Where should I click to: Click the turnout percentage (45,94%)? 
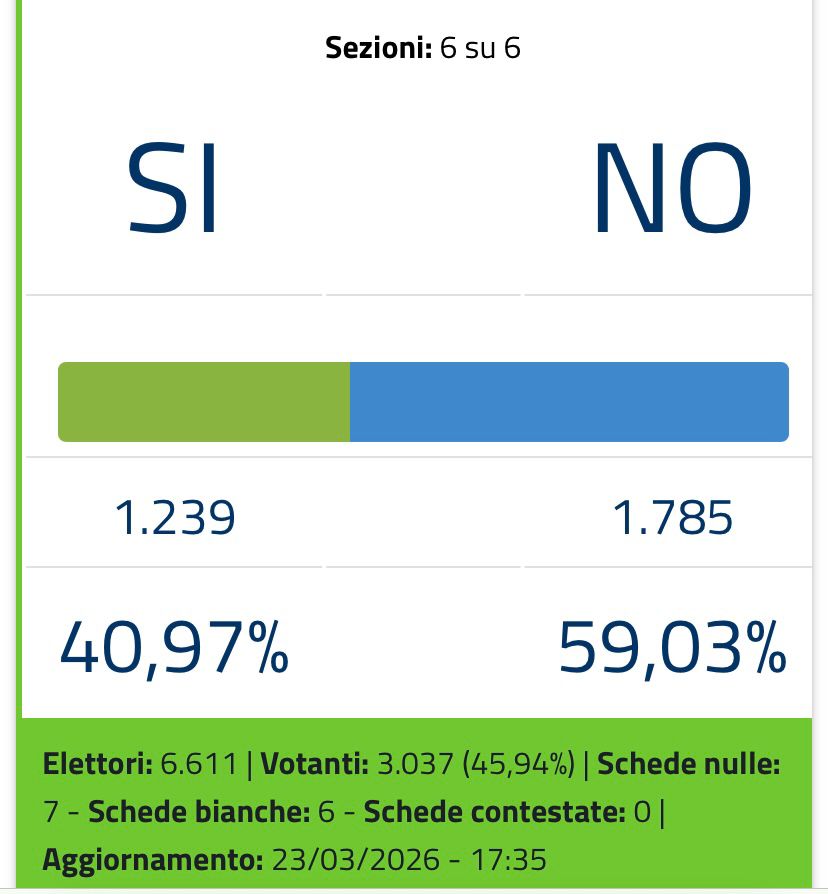pos(519,765)
